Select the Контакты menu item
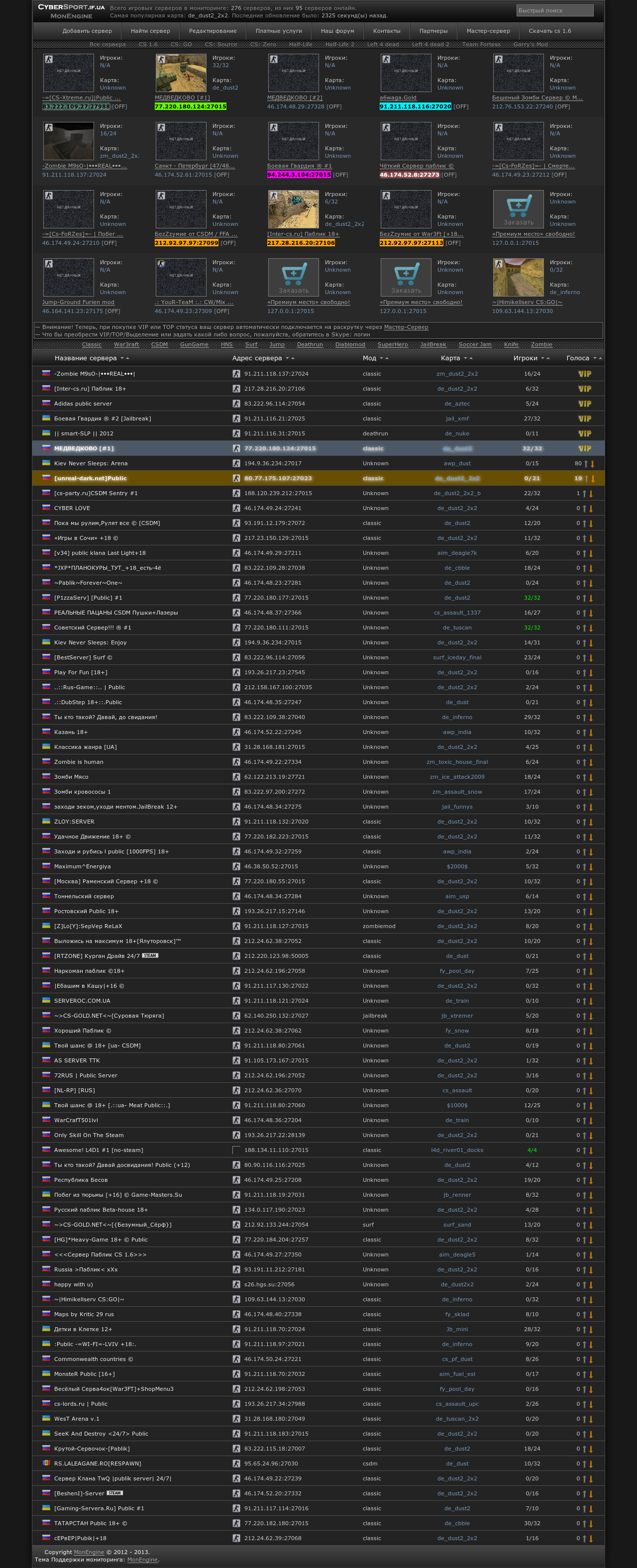Image resolution: width=637 pixels, height=1568 pixels. click(387, 31)
